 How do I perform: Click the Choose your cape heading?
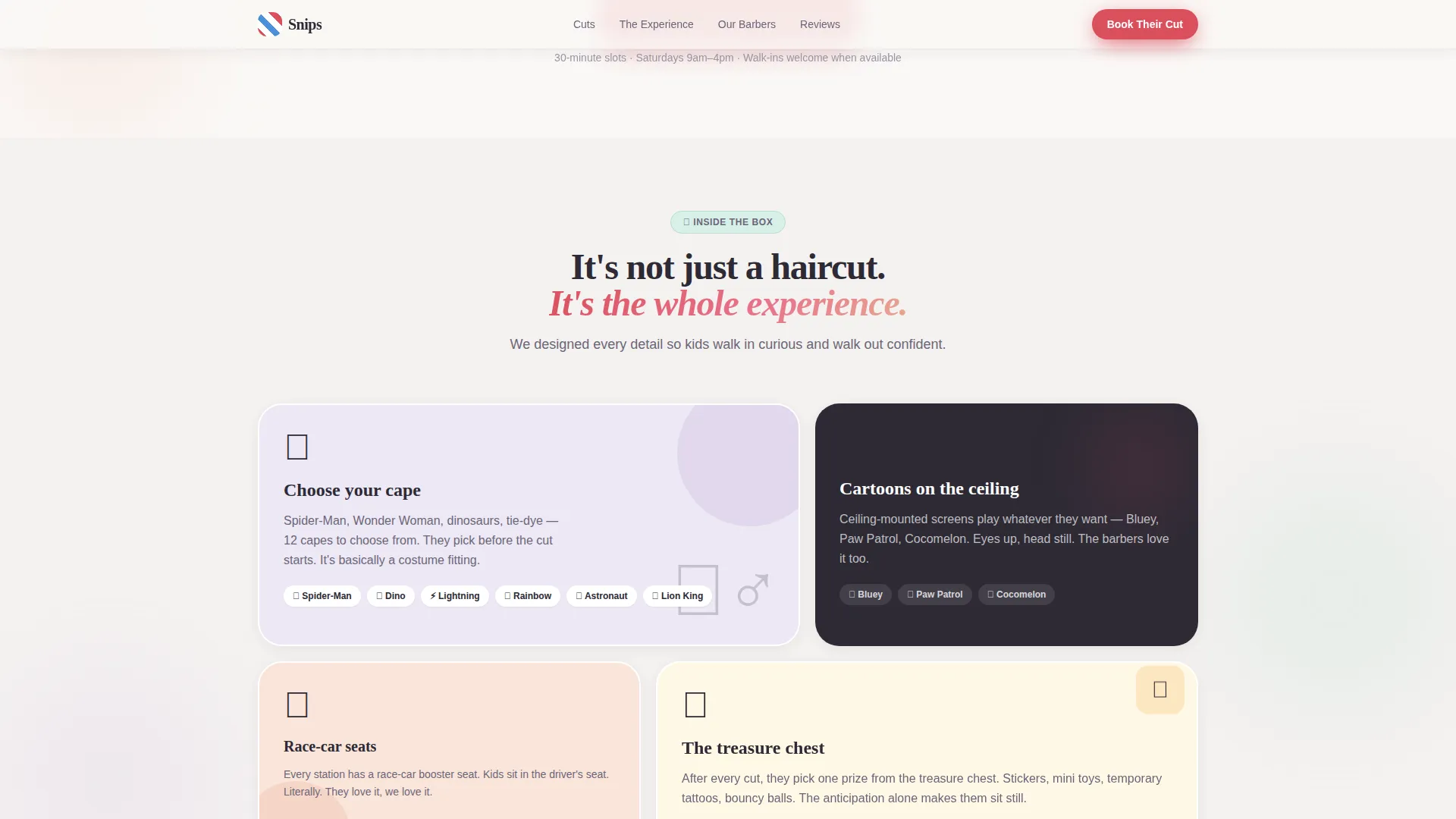pos(352,491)
